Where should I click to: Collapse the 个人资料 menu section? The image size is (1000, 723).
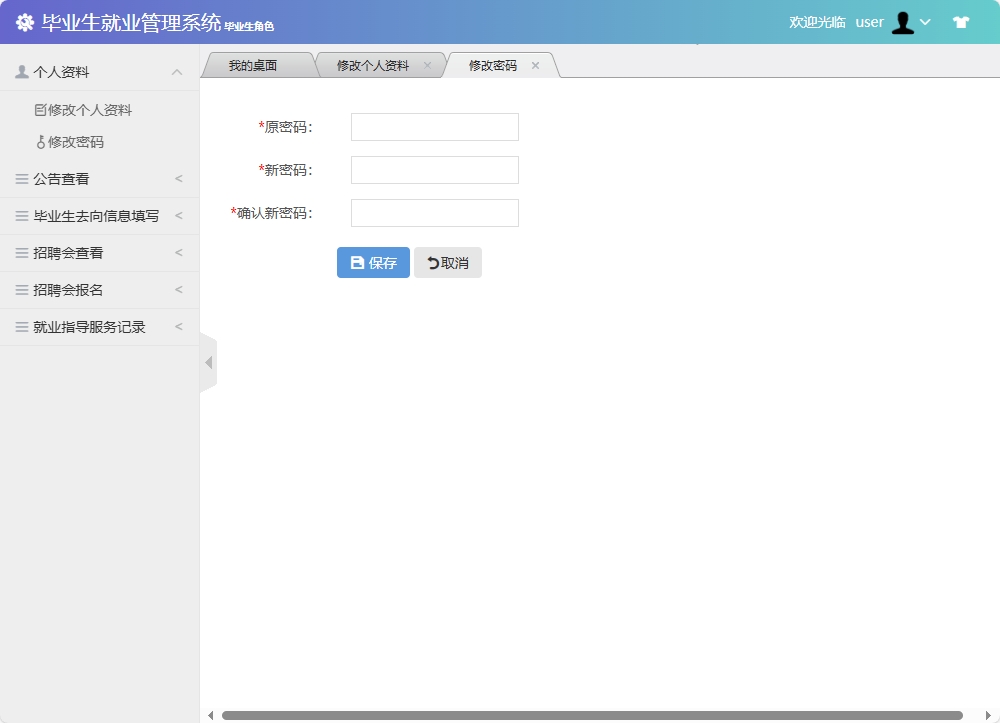click(177, 71)
